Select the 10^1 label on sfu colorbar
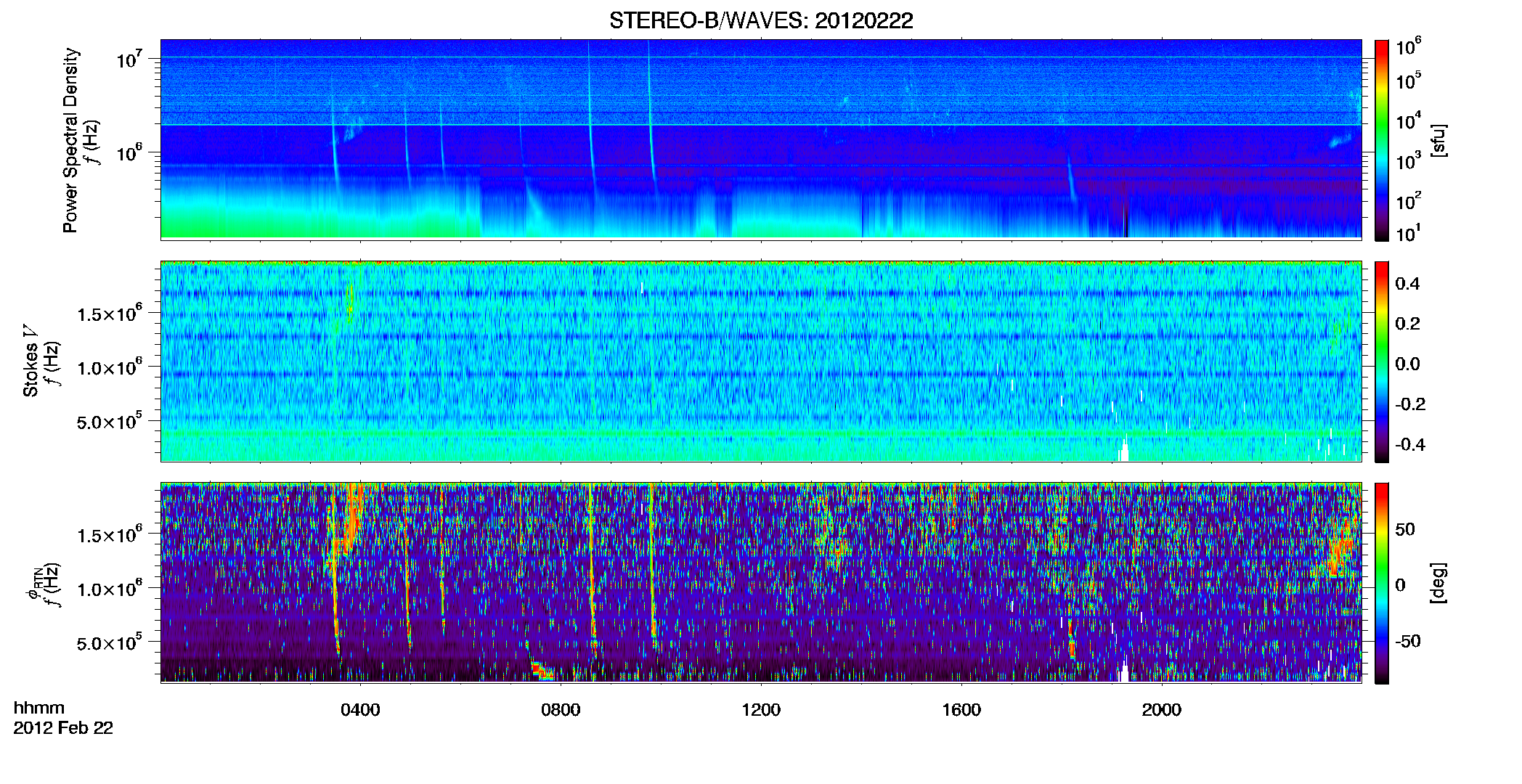Screen dimensions: 1522x784 tap(1408, 233)
